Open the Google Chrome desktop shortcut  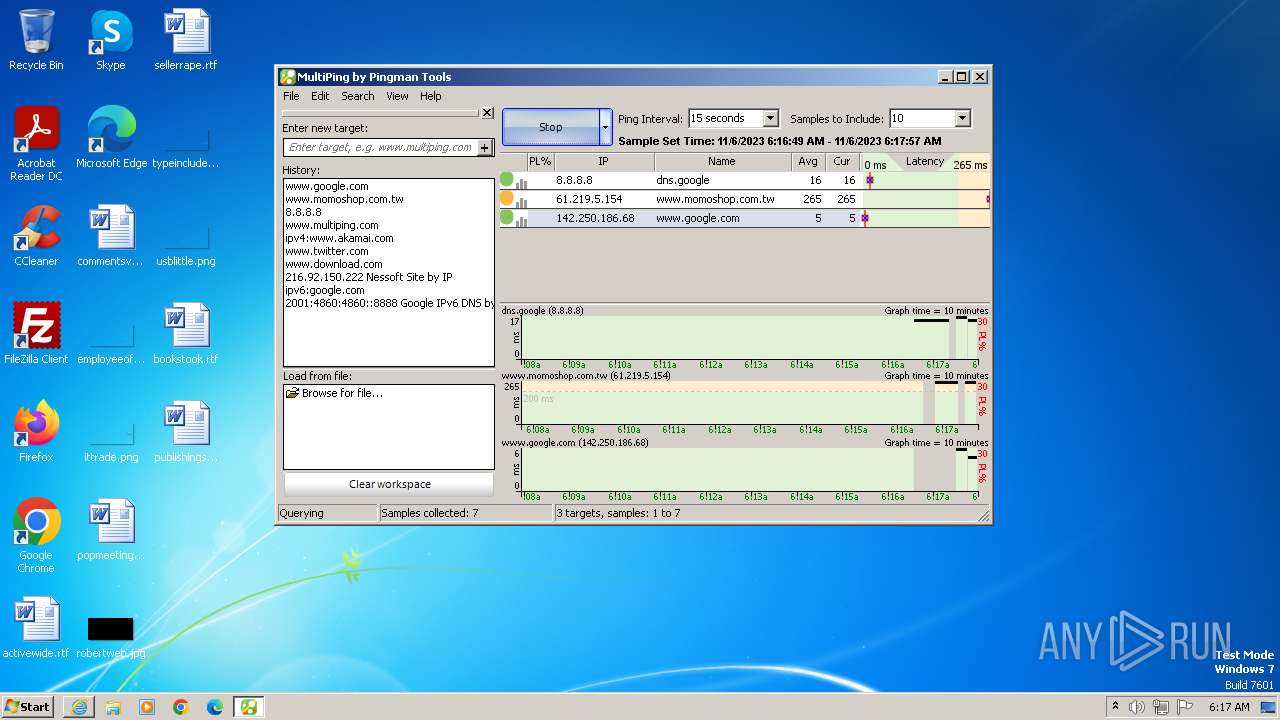pyautogui.click(x=36, y=536)
